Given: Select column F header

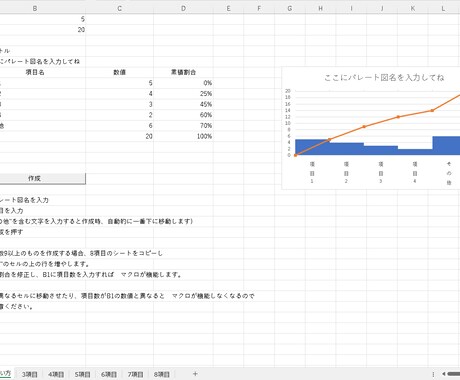Looking at the screenshot, I should coord(259,9).
